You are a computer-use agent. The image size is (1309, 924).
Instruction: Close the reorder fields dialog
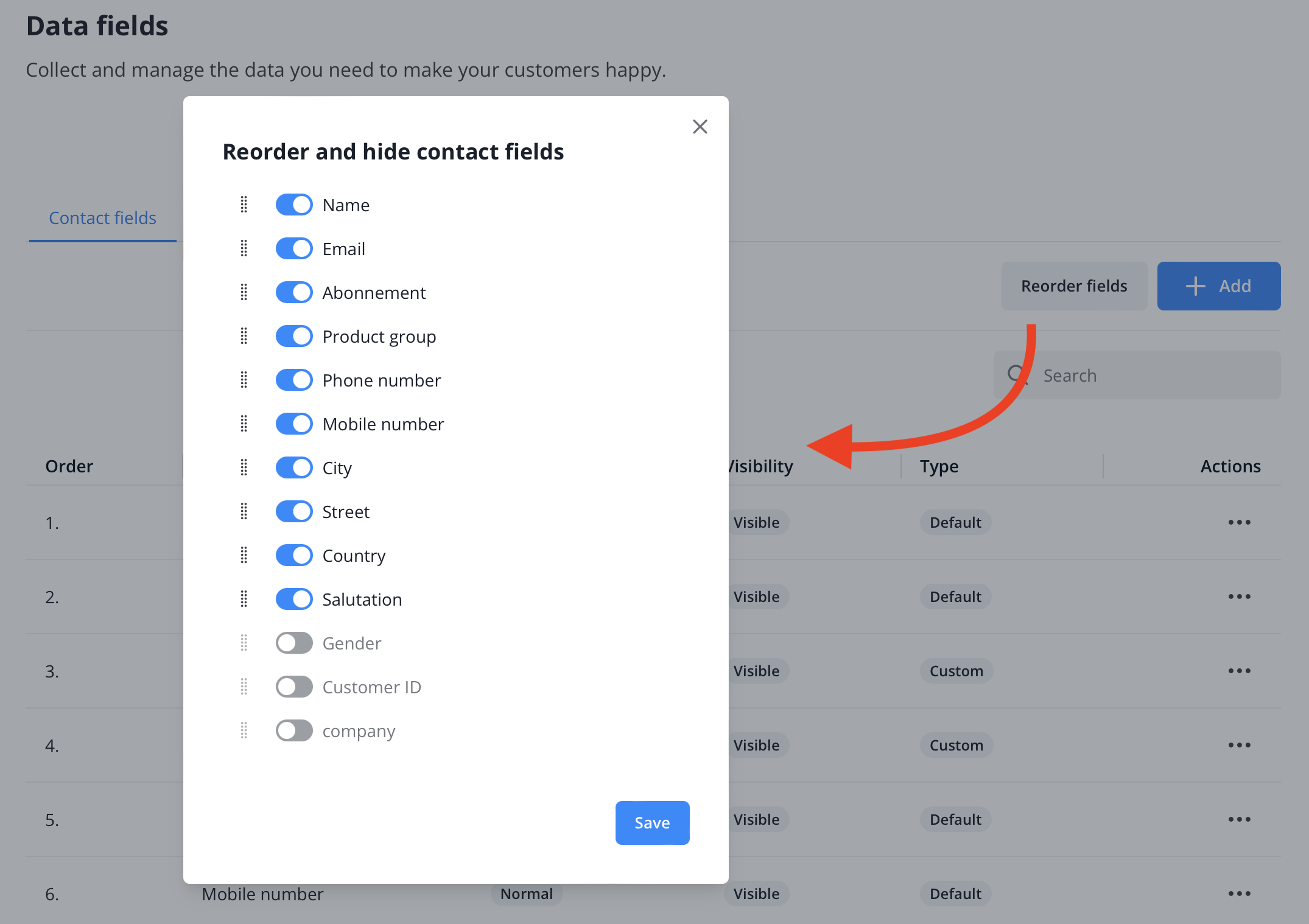click(700, 127)
